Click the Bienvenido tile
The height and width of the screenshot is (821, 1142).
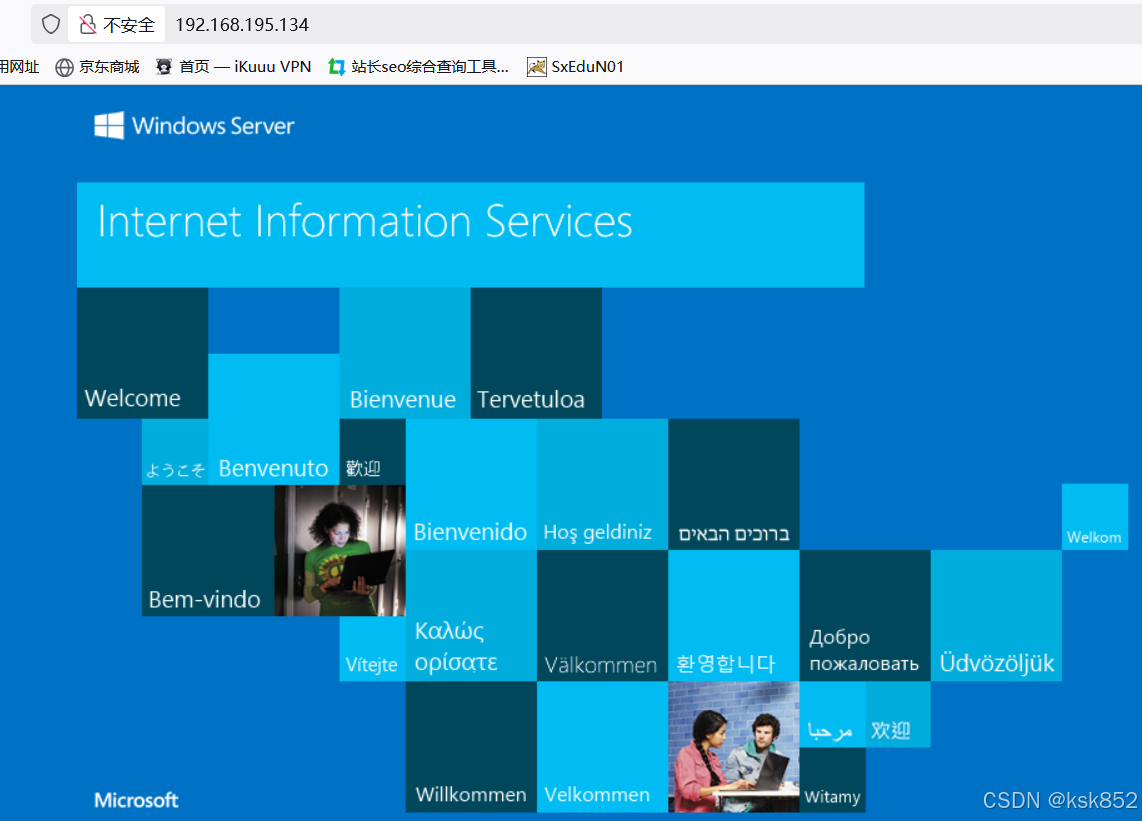click(471, 484)
